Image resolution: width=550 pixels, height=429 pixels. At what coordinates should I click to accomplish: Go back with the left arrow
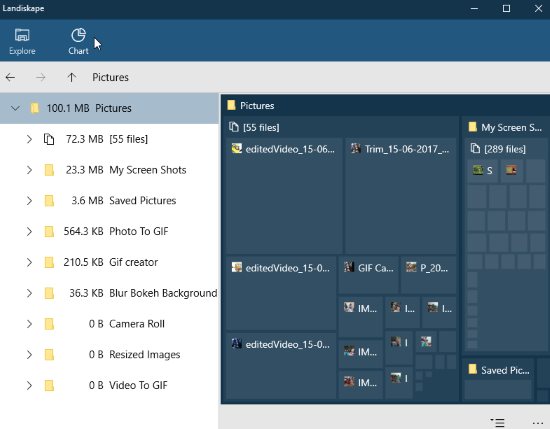tap(11, 77)
